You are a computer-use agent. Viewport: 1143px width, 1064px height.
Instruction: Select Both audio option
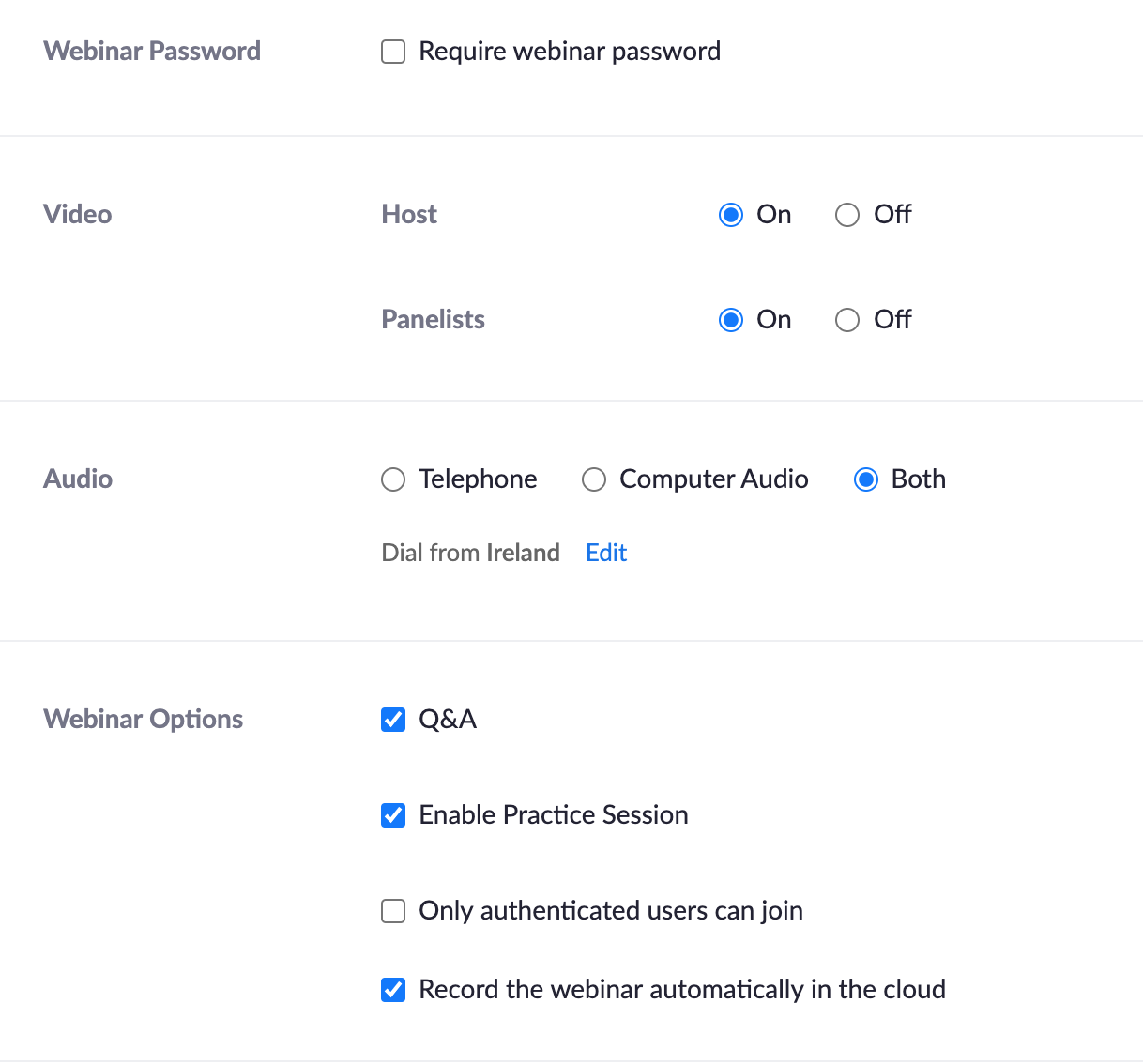click(866, 479)
